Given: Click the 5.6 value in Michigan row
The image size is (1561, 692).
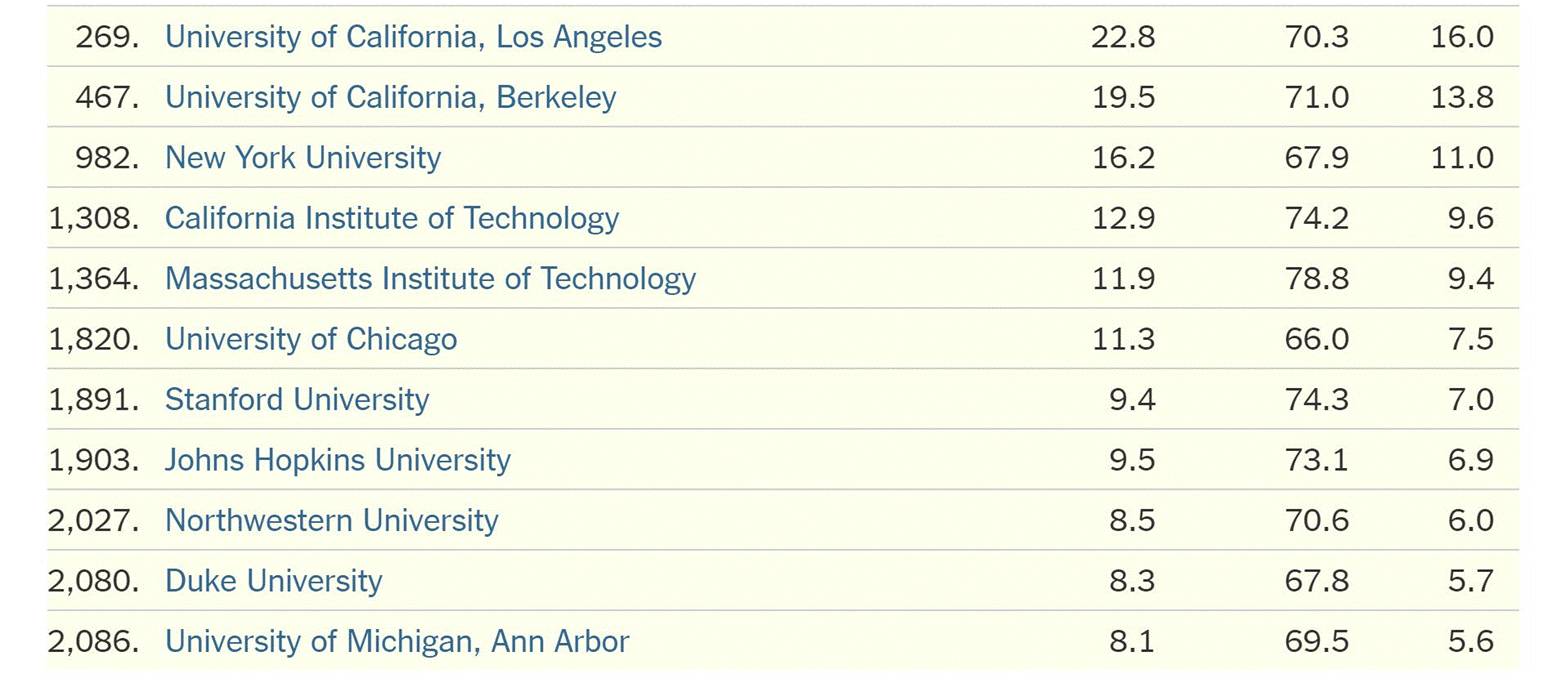Looking at the screenshot, I should pos(1470,641).
